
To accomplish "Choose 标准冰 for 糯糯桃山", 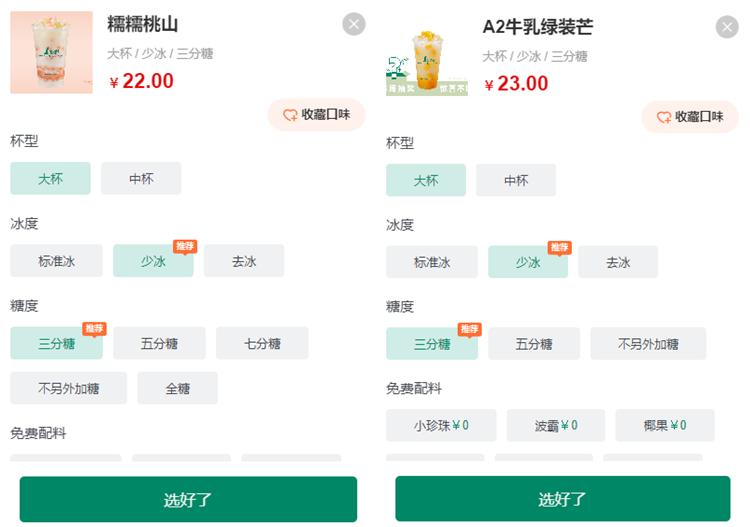I will 56,261.
